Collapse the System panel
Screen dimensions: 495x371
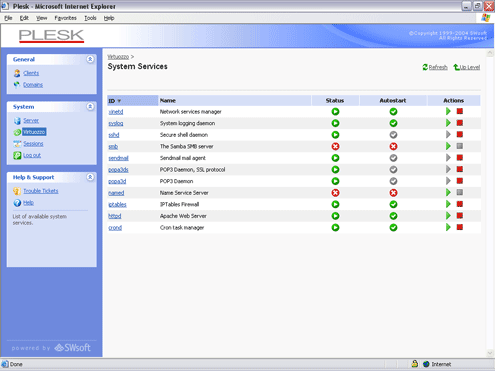(x=90, y=107)
